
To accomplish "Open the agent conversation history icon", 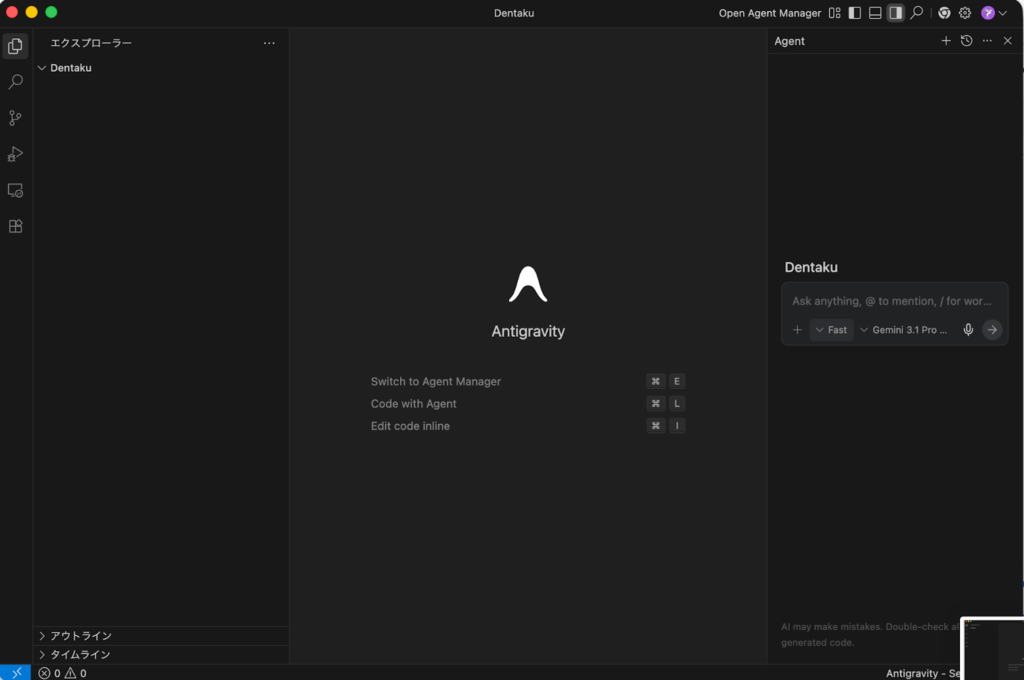I will click(966, 41).
